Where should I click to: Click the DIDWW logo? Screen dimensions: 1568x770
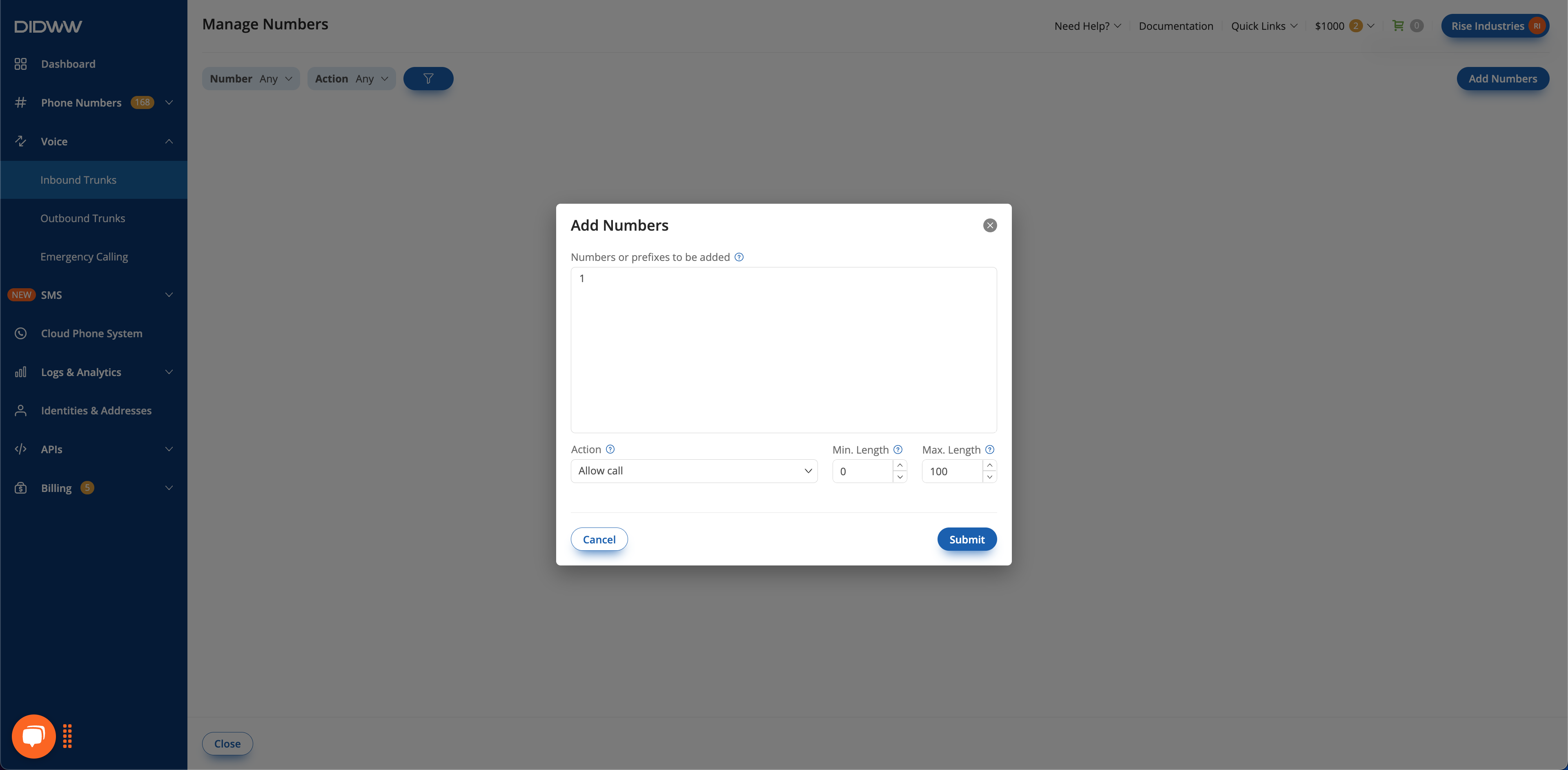click(x=48, y=26)
